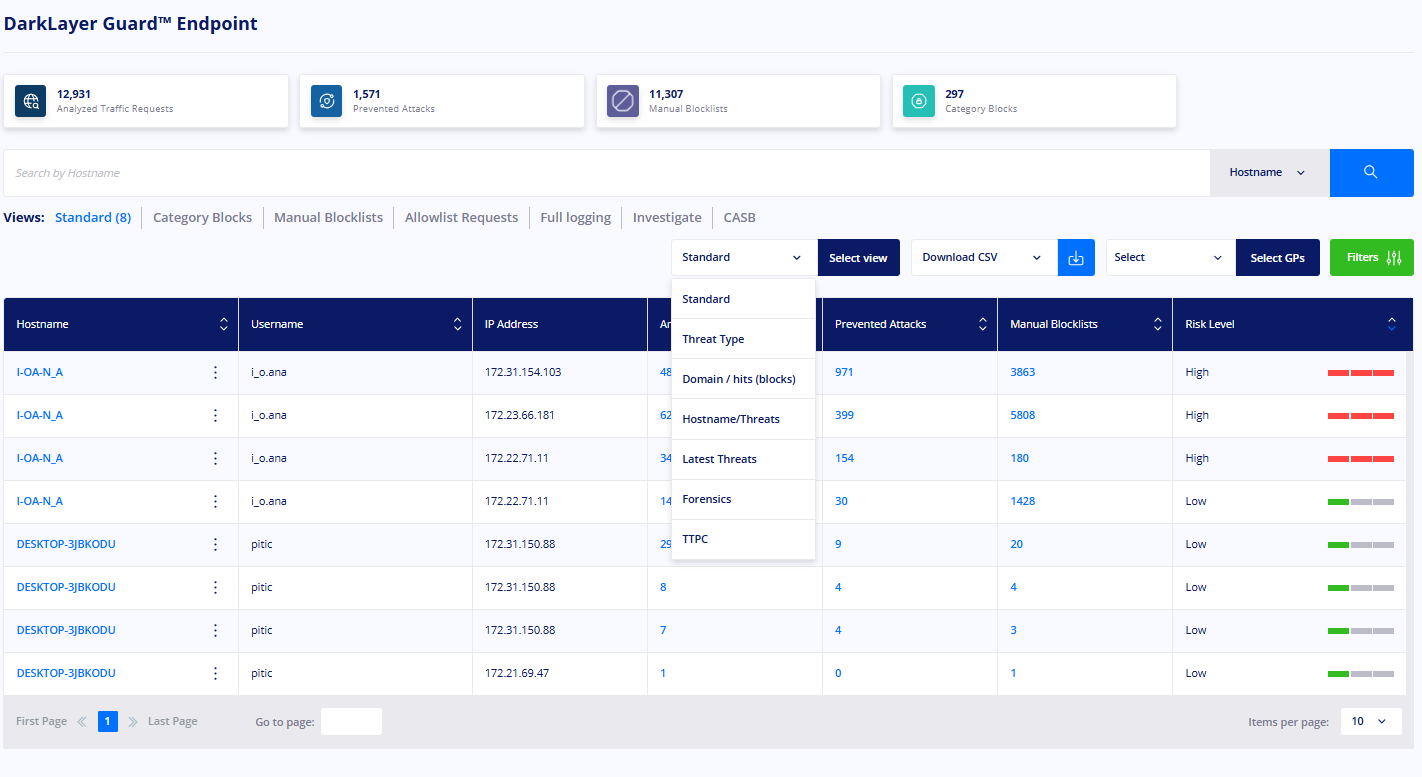Click the 12,931 analyzed requests count
This screenshot has width=1422, height=777.
click(74, 94)
